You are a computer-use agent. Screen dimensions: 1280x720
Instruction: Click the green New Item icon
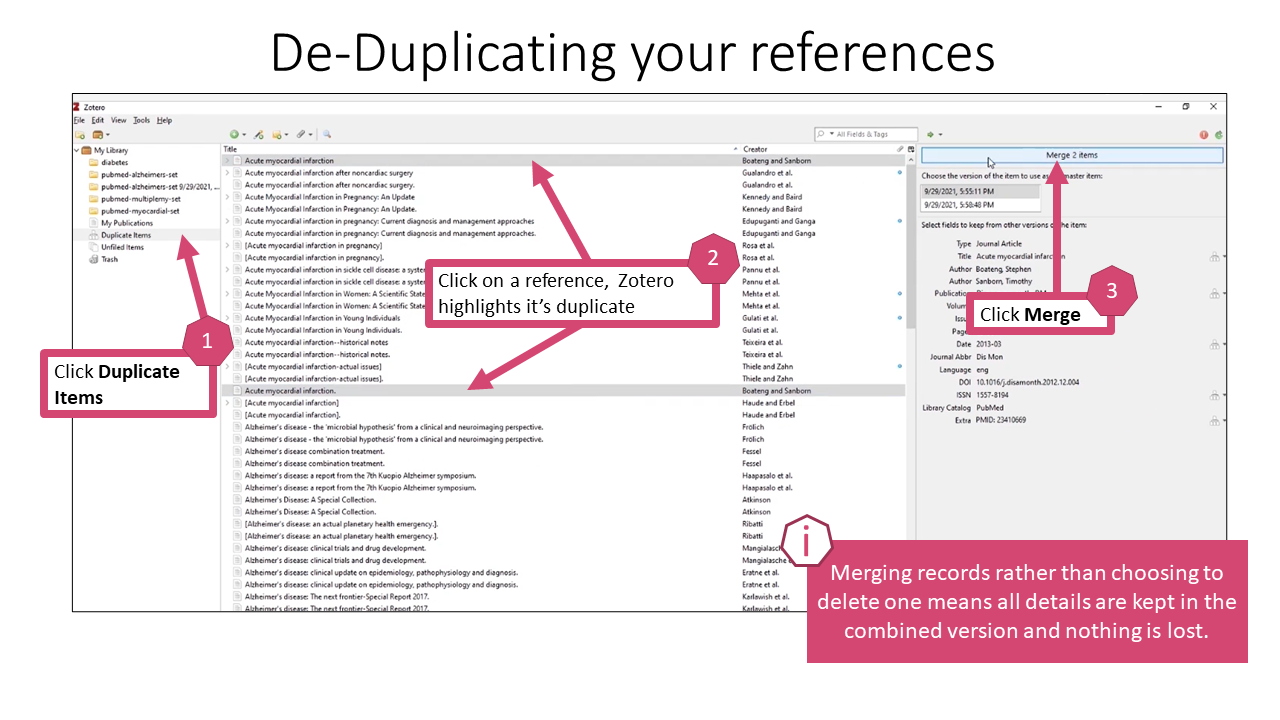[x=234, y=134]
